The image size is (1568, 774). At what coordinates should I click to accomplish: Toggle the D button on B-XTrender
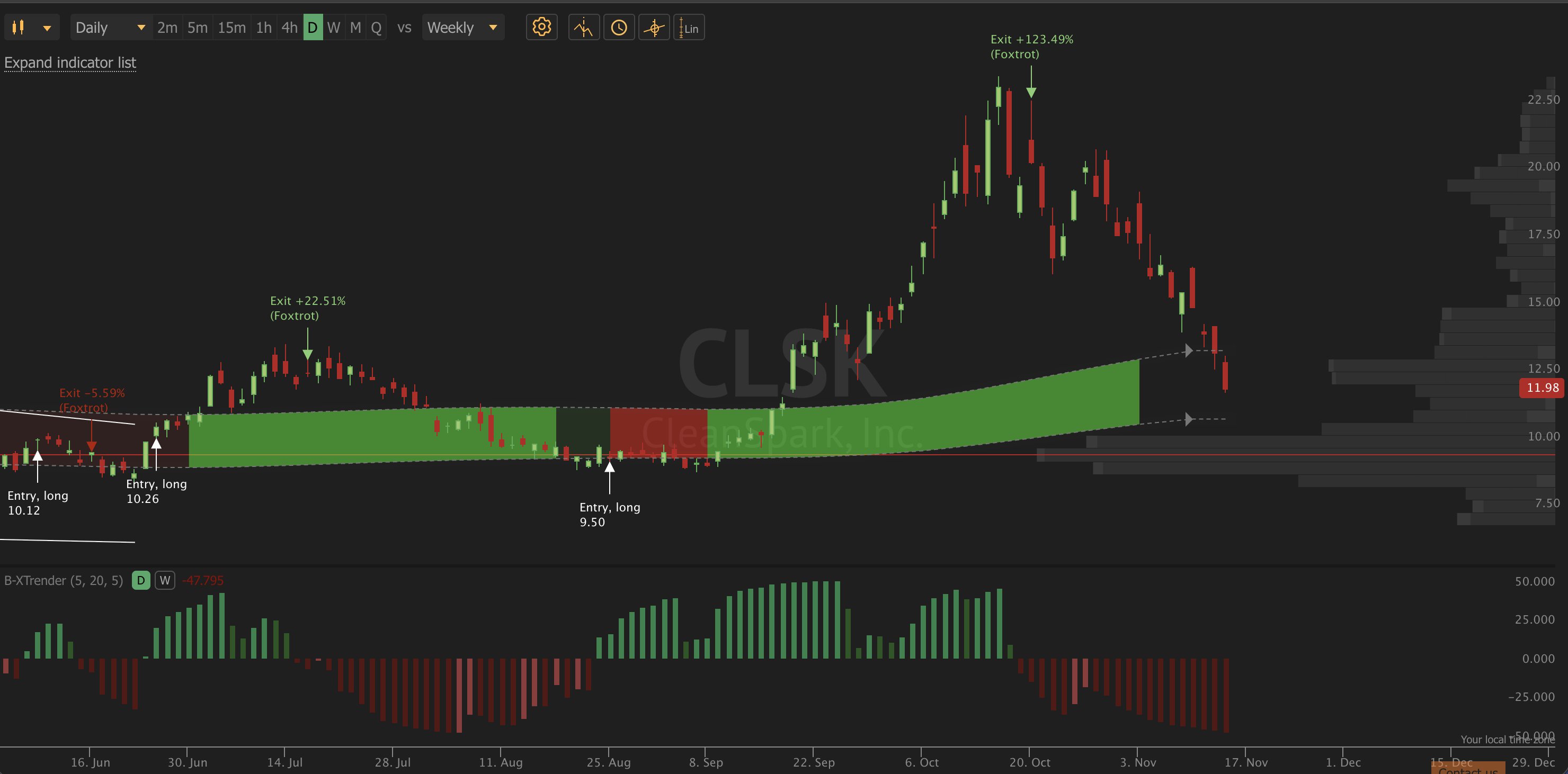140,580
